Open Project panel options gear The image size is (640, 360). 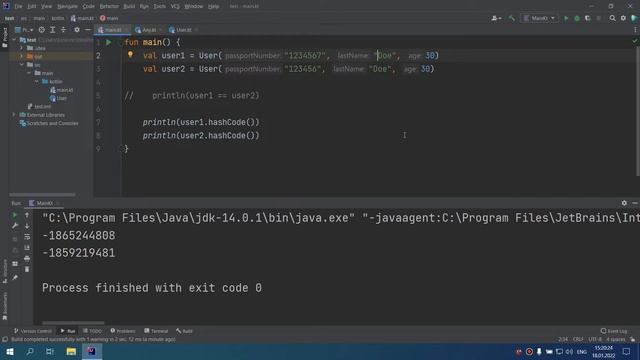pyautogui.click(x=77, y=30)
